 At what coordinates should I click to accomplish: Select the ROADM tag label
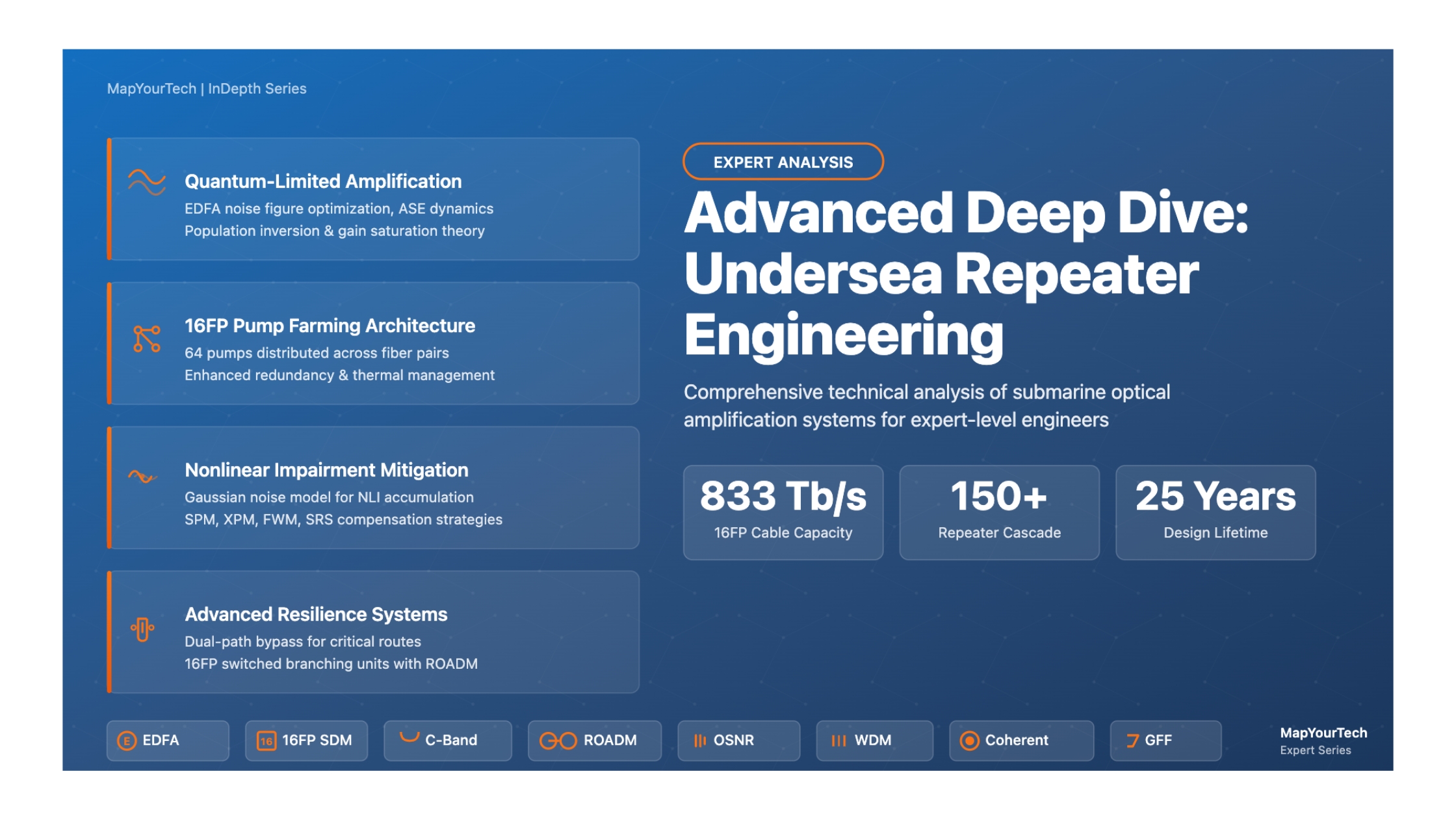(610, 740)
